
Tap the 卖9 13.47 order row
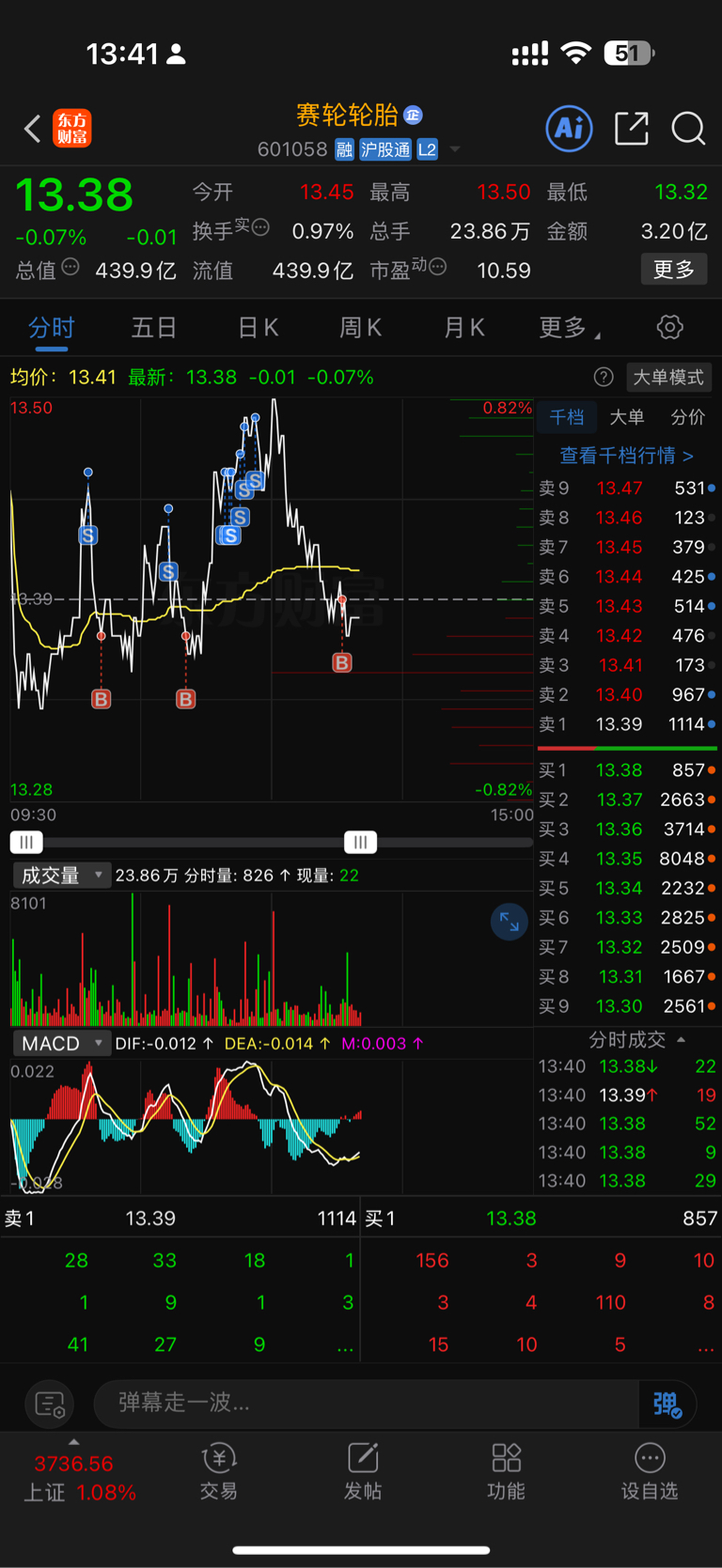pos(627,488)
